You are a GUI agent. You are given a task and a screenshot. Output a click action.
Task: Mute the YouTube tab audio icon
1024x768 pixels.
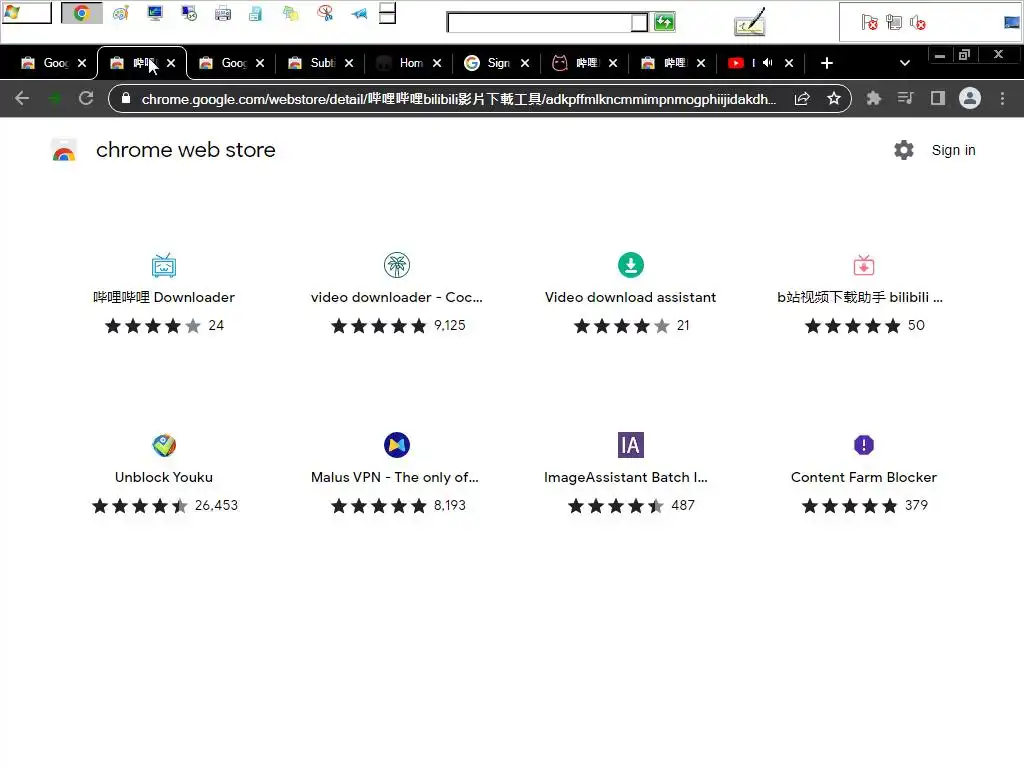tap(767, 63)
